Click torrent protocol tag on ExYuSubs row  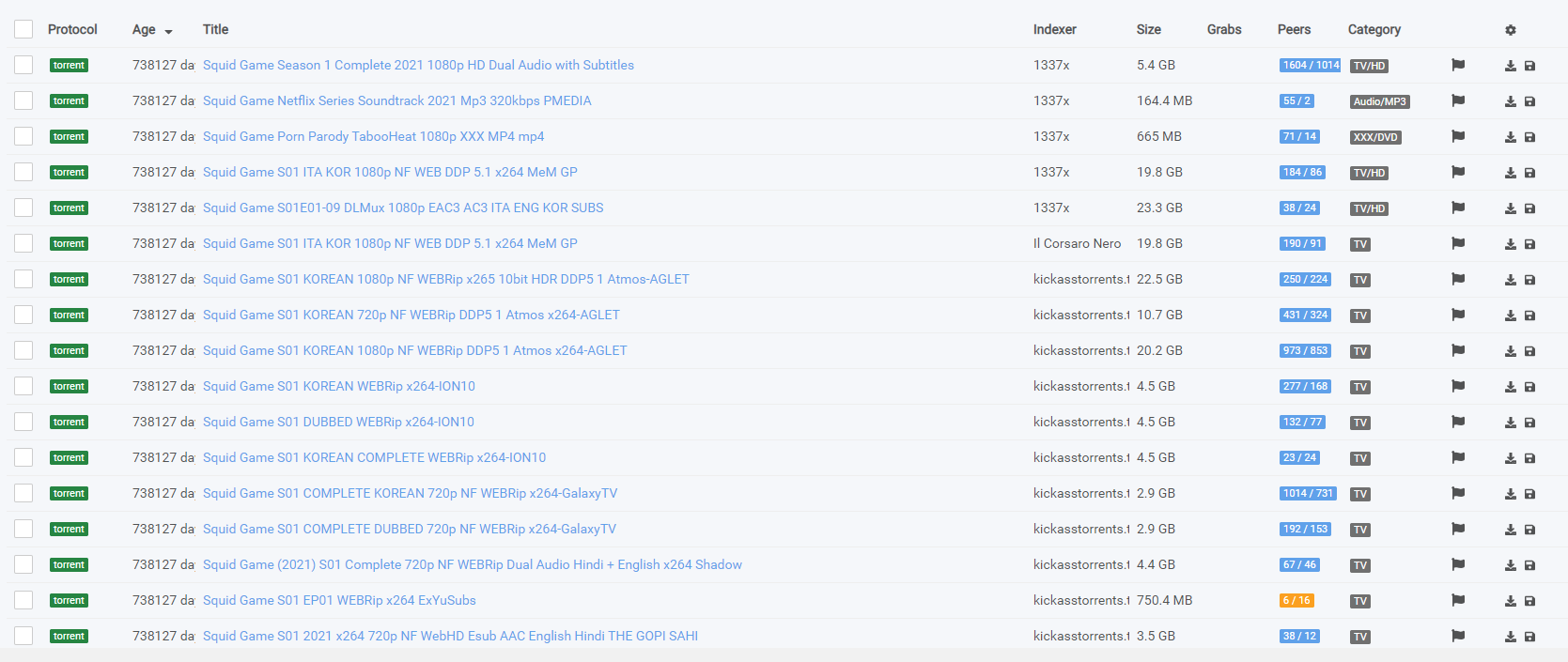69,600
